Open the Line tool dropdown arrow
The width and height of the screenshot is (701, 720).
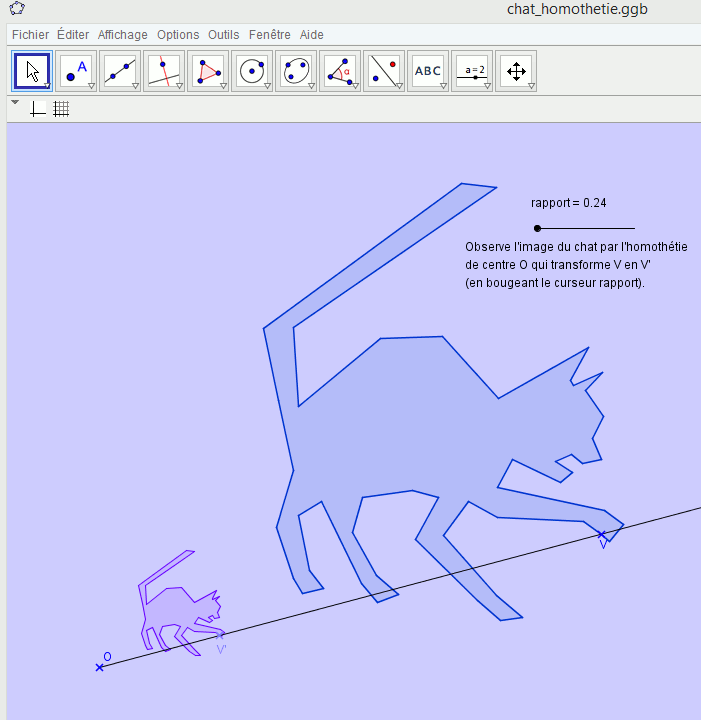pyautogui.click(x=135, y=86)
